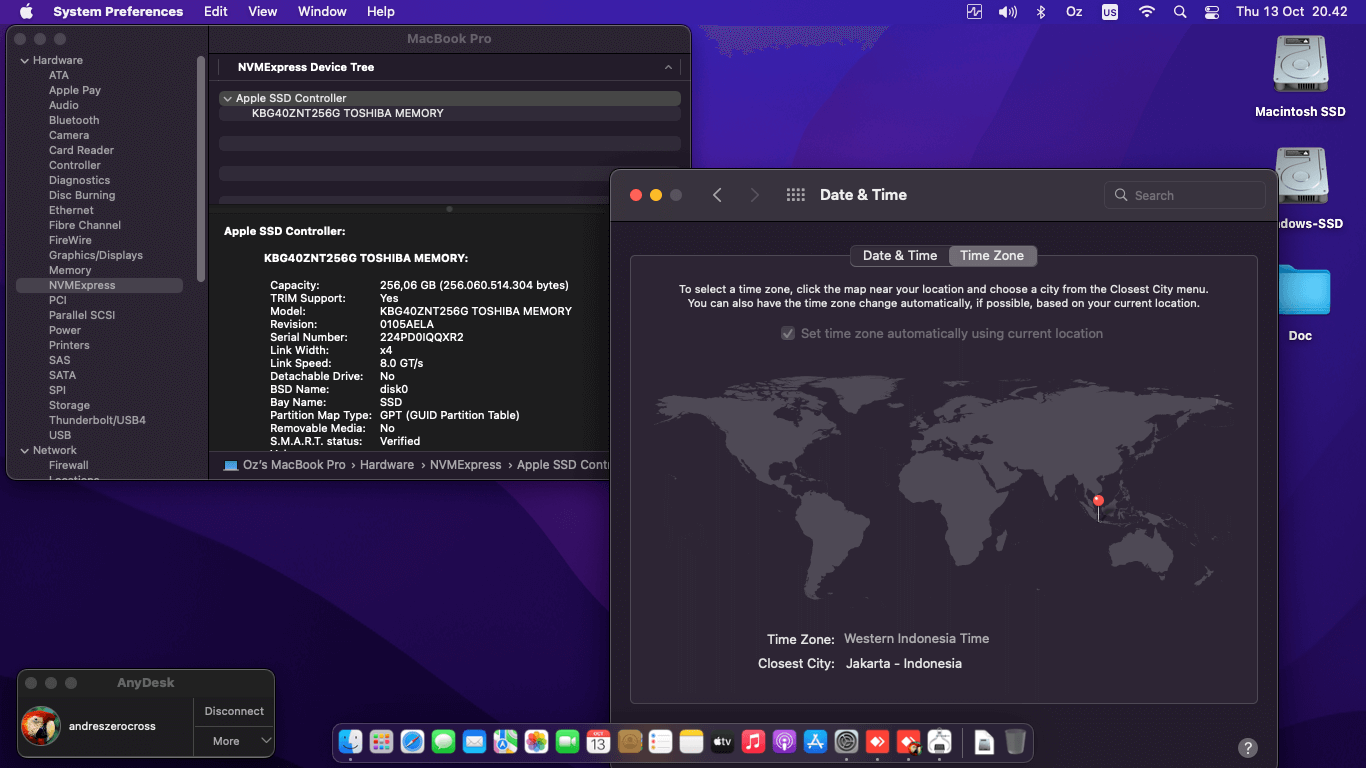Image resolution: width=1366 pixels, height=768 pixels.
Task: Open Control Center in the menu bar
Action: [1212, 12]
